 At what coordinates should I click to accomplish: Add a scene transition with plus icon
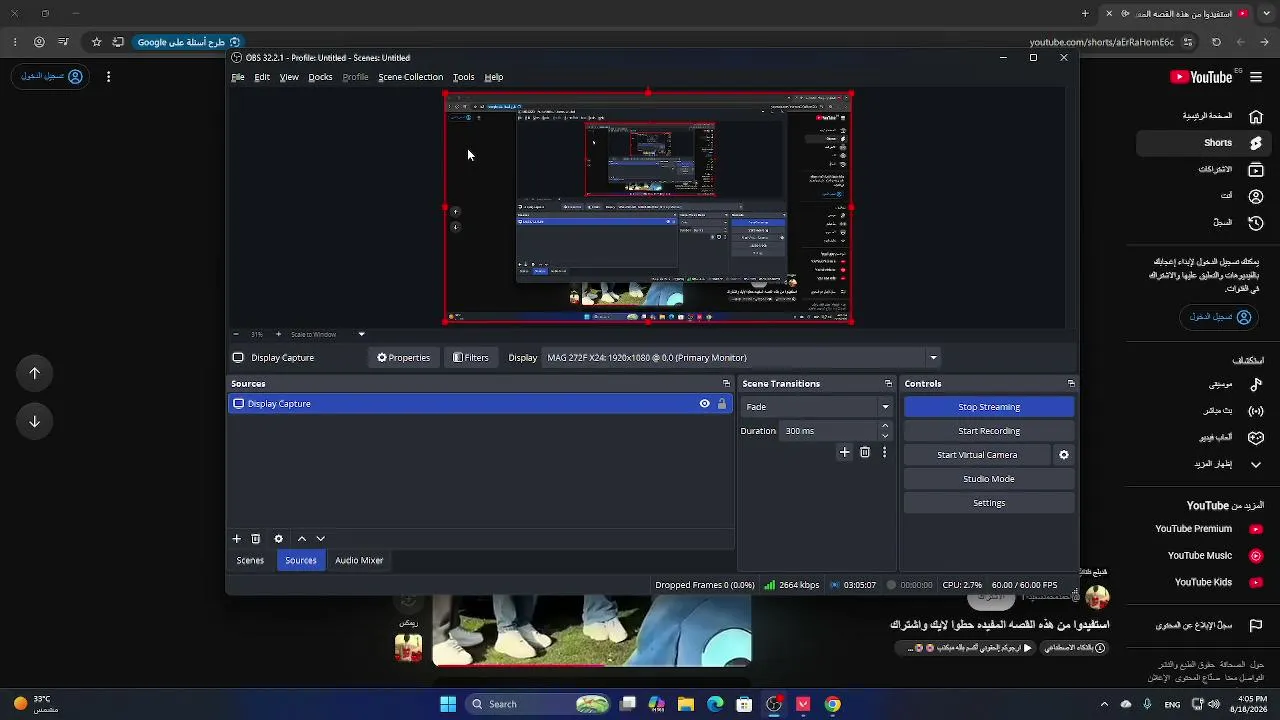(844, 453)
